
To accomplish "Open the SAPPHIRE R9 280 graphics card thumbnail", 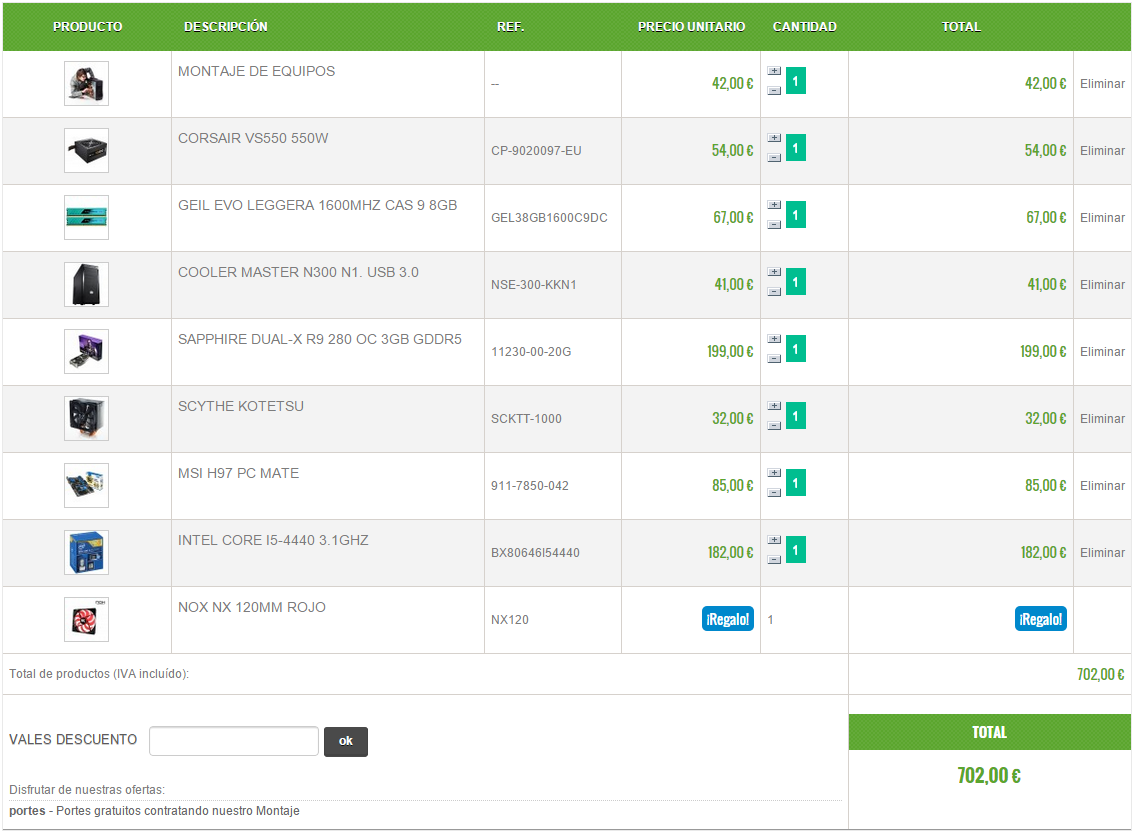I will (x=86, y=352).
